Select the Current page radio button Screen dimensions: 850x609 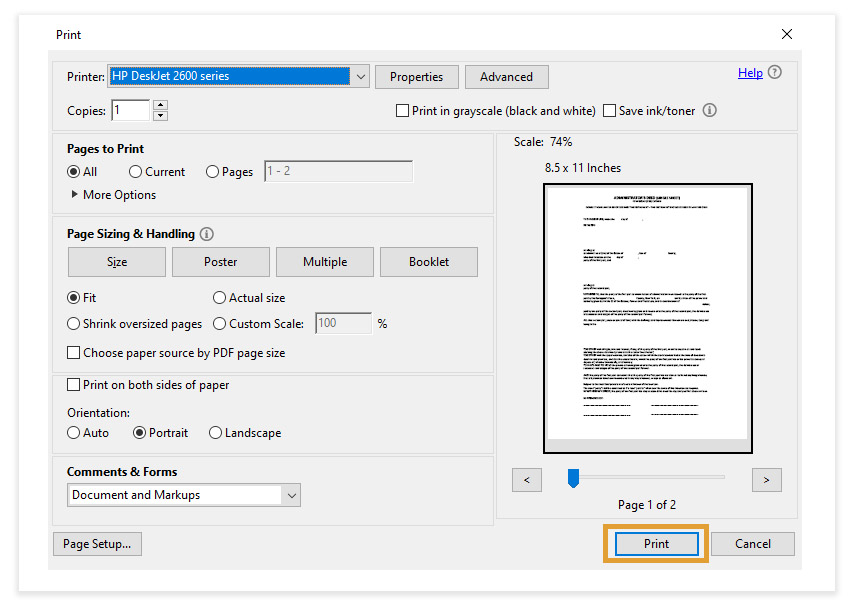(x=135, y=172)
